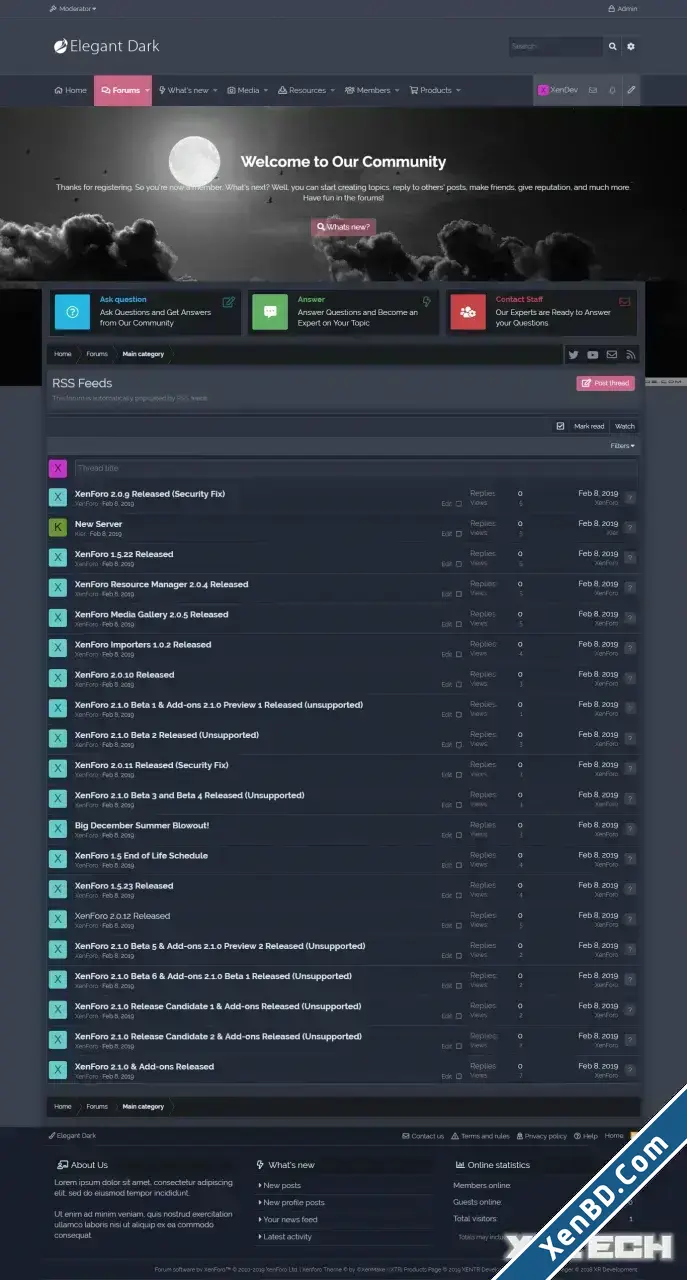Click the envelope icon on Contact Staff card
Screen dimensions: 687x1280
[x=625, y=301]
